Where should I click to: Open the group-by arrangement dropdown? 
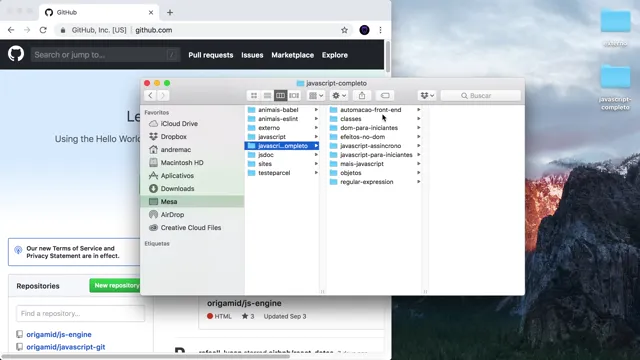pyautogui.click(x=316, y=96)
